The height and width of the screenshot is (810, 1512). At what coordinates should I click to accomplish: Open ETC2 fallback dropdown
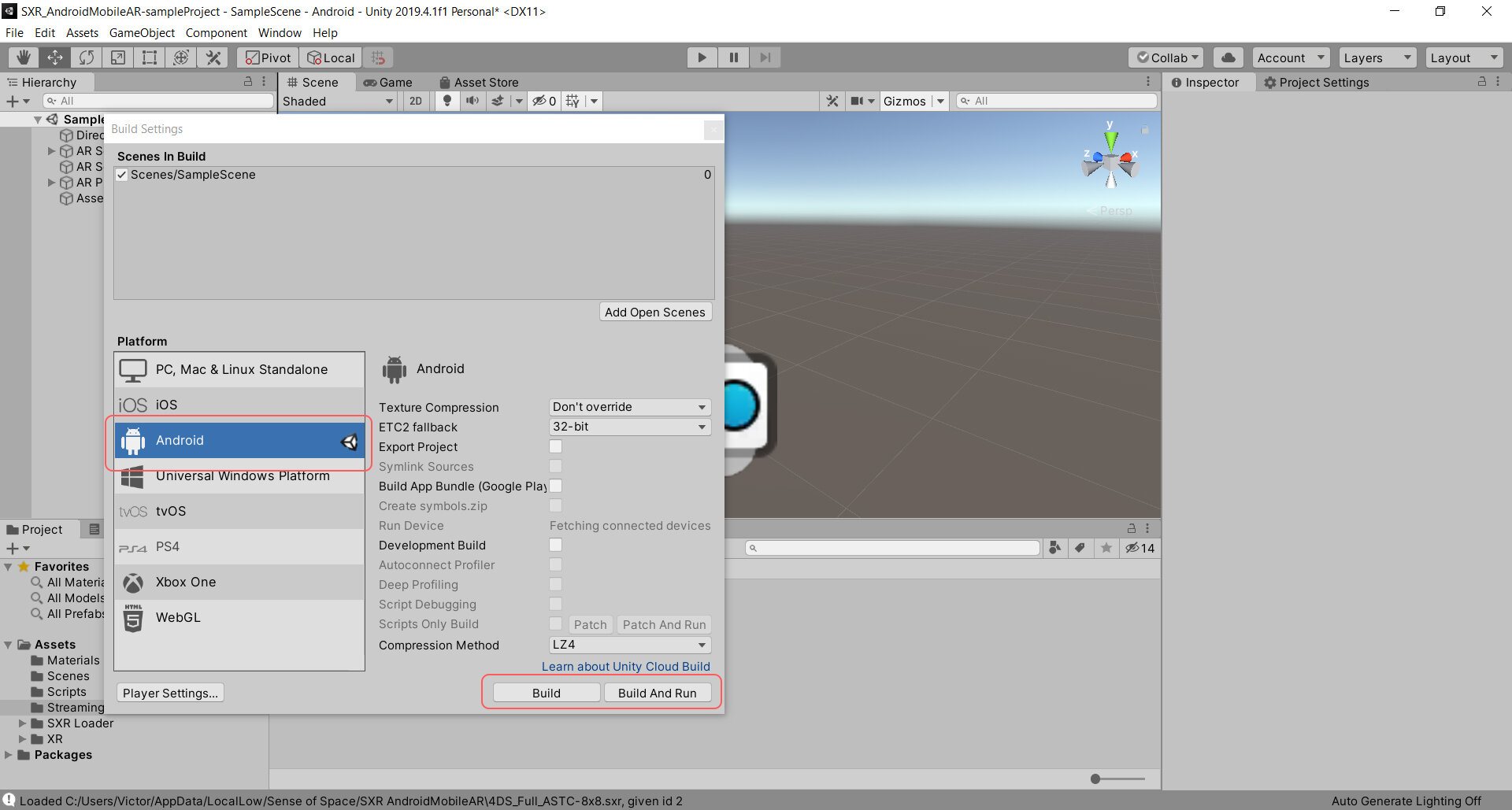(x=629, y=427)
